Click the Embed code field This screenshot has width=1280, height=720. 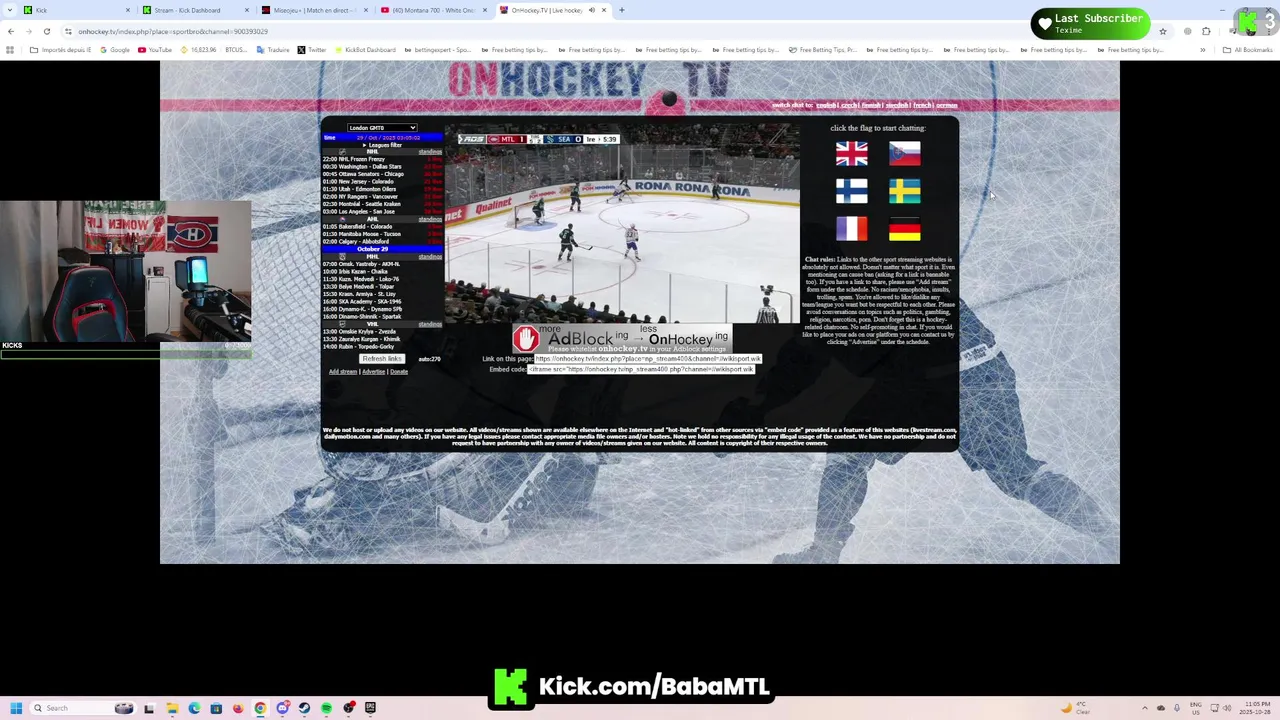pyautogui.click(x=641, y=369)
